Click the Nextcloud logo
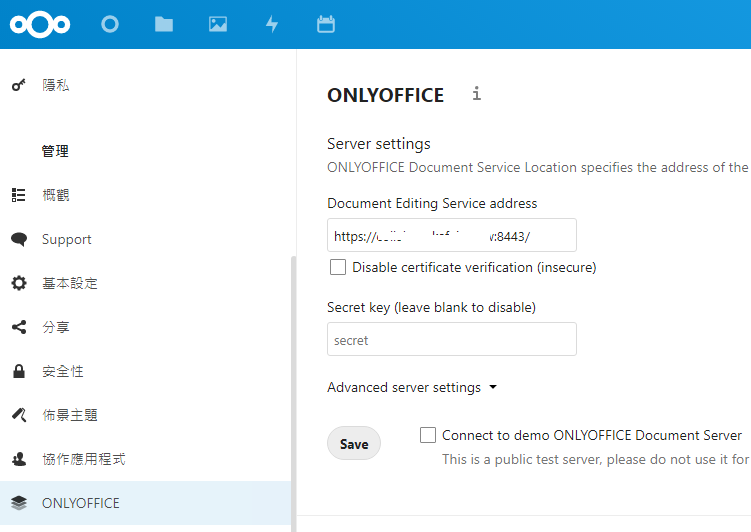 point(40,24)
